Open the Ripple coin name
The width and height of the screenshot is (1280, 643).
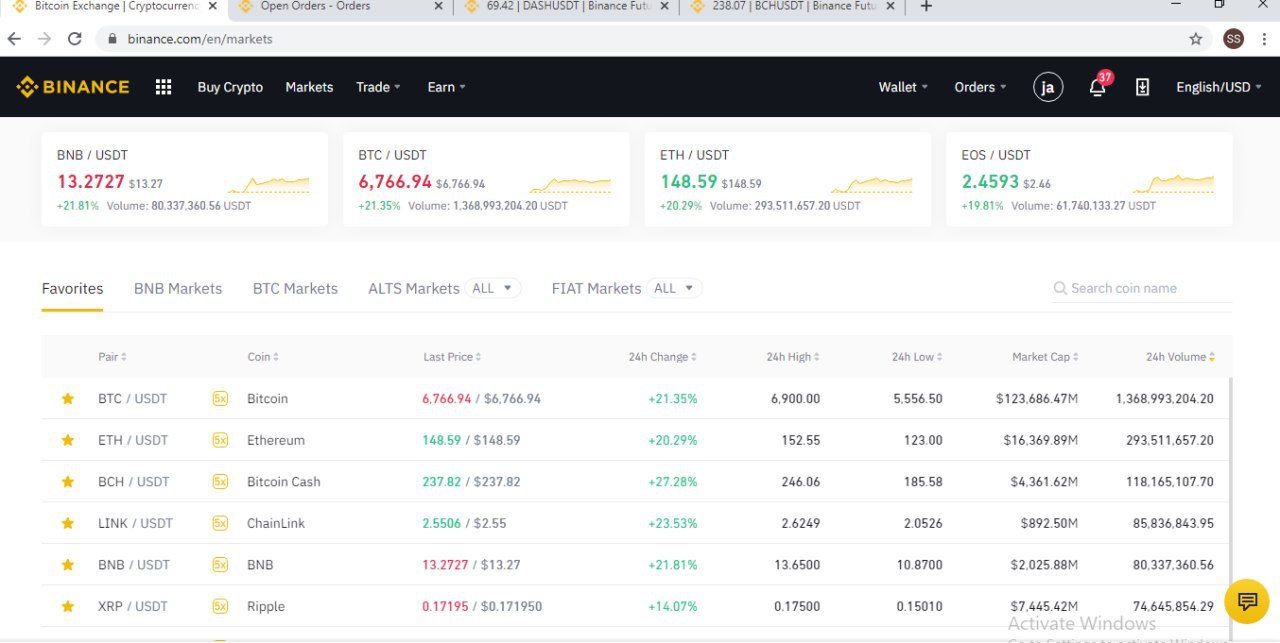pyautogui.click(x=266, y=606)
